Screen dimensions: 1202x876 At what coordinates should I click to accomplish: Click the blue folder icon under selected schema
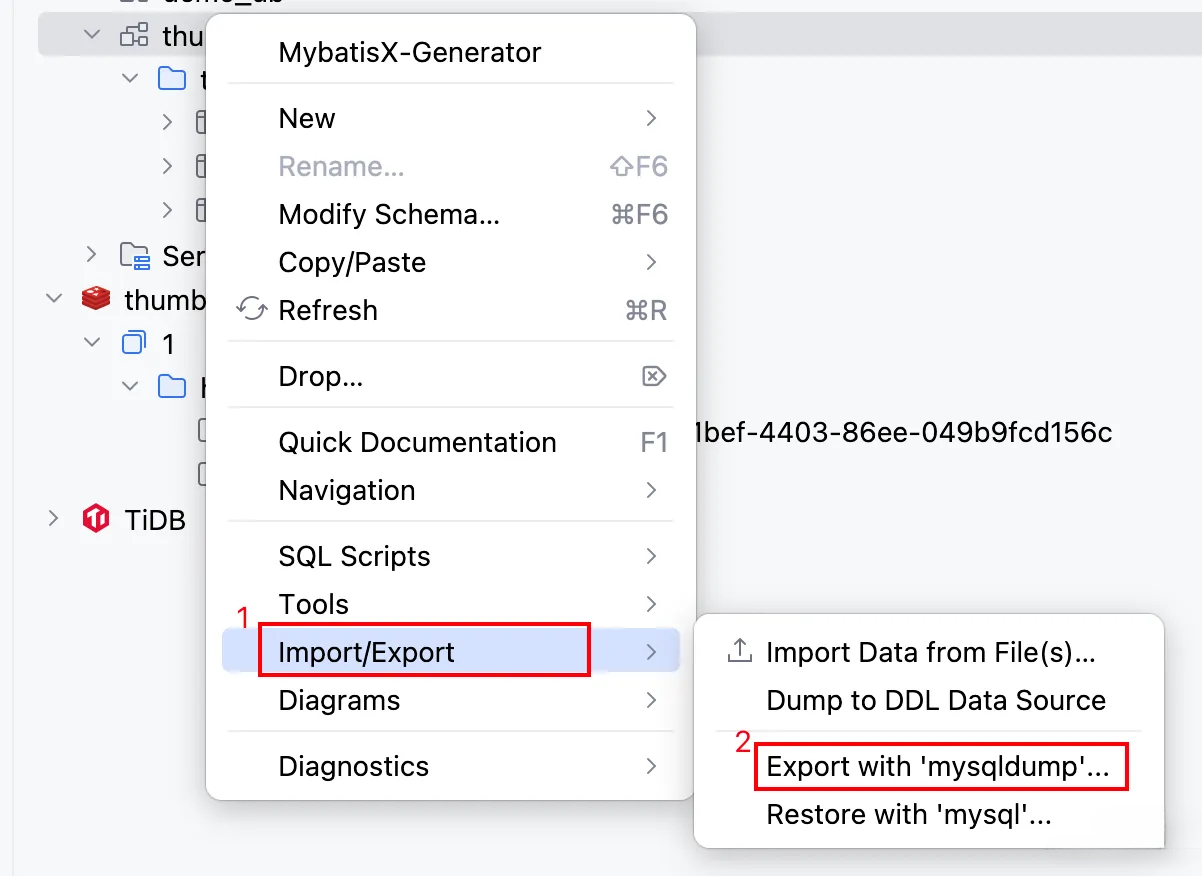[172, 78]
